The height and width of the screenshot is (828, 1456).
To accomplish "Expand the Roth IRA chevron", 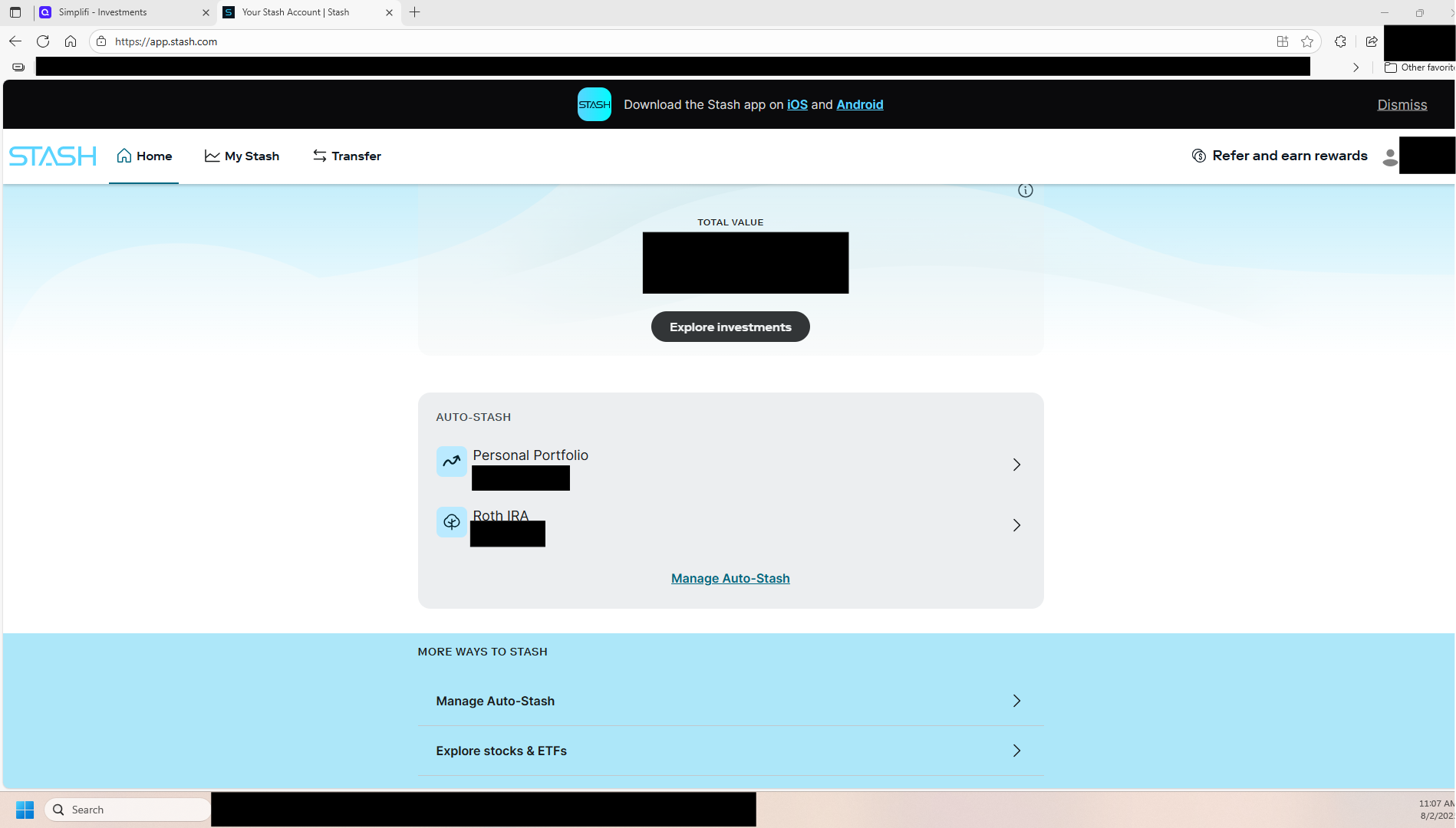I will point(1016,525).
